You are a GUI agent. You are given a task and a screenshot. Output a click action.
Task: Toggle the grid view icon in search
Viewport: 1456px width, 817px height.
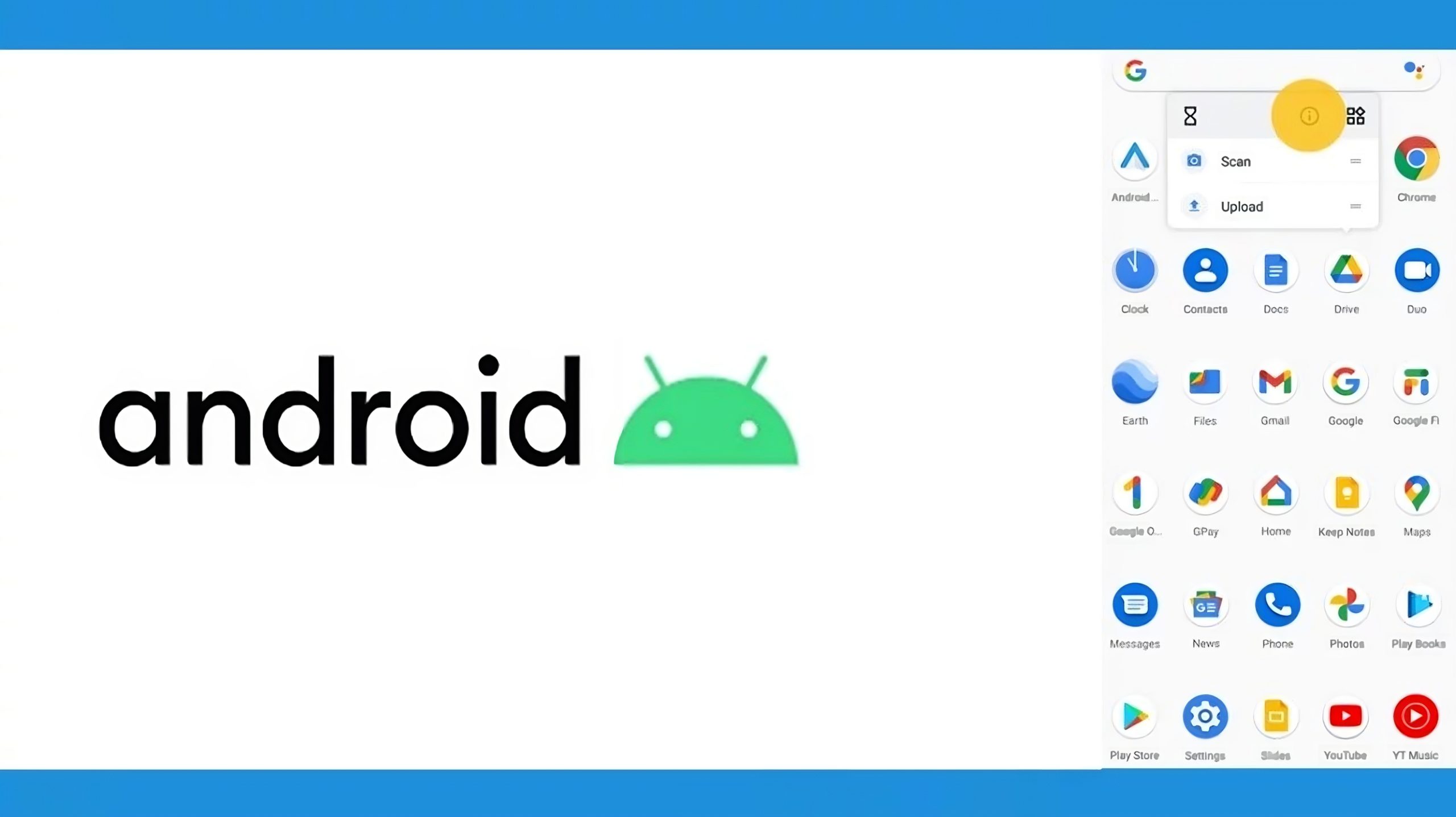pos(1355,116)
